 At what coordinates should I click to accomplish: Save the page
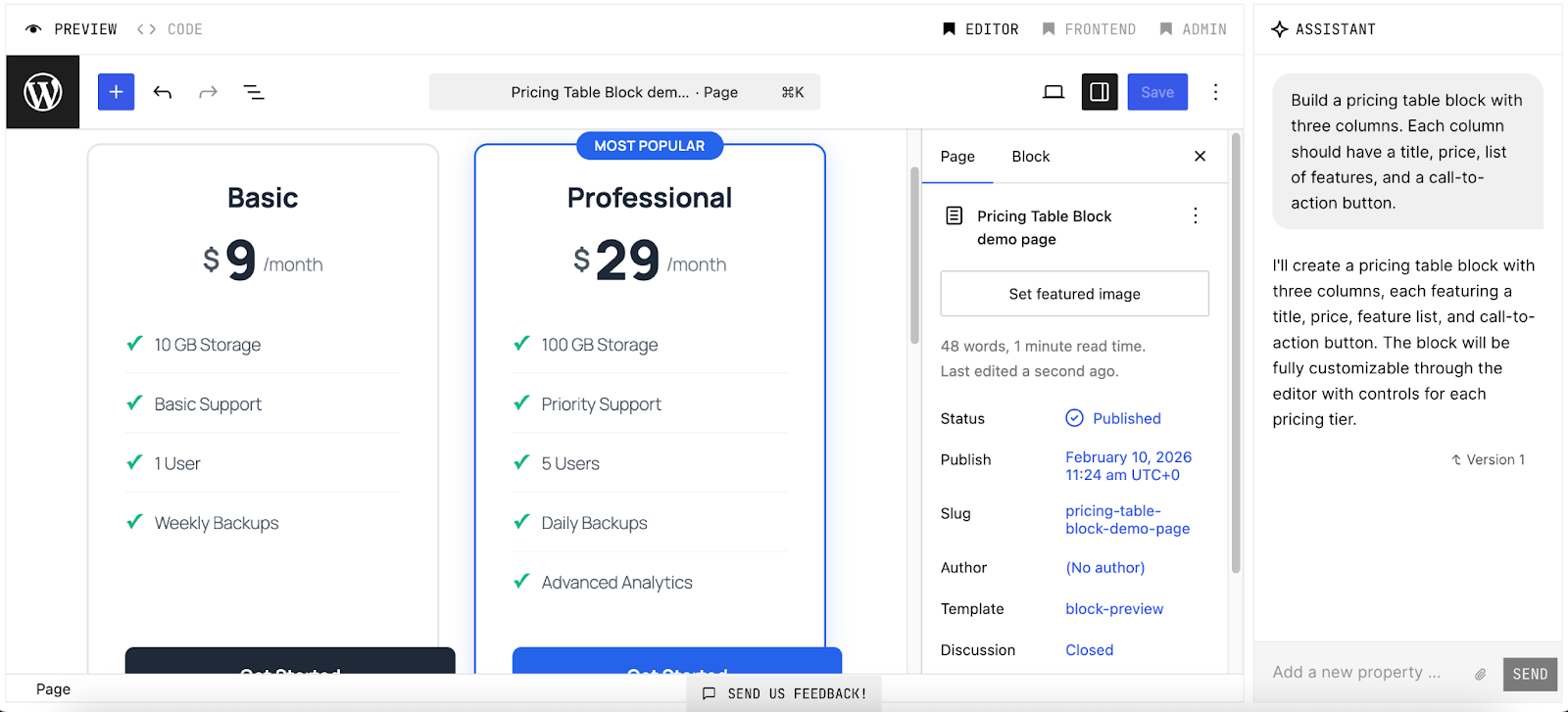tap(1157, 92)
